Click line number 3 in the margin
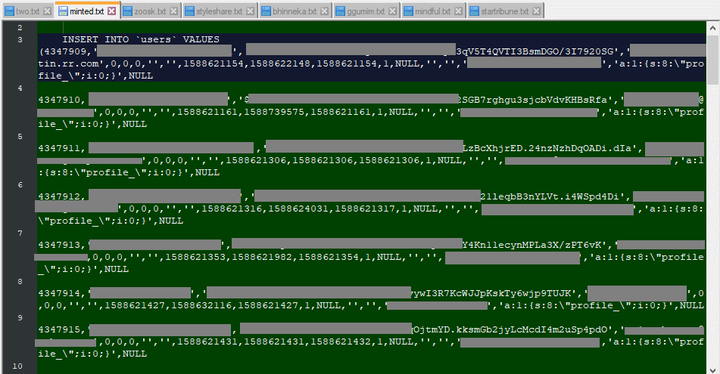This screenshot has height=374, width=720. [x=20, y=40]
